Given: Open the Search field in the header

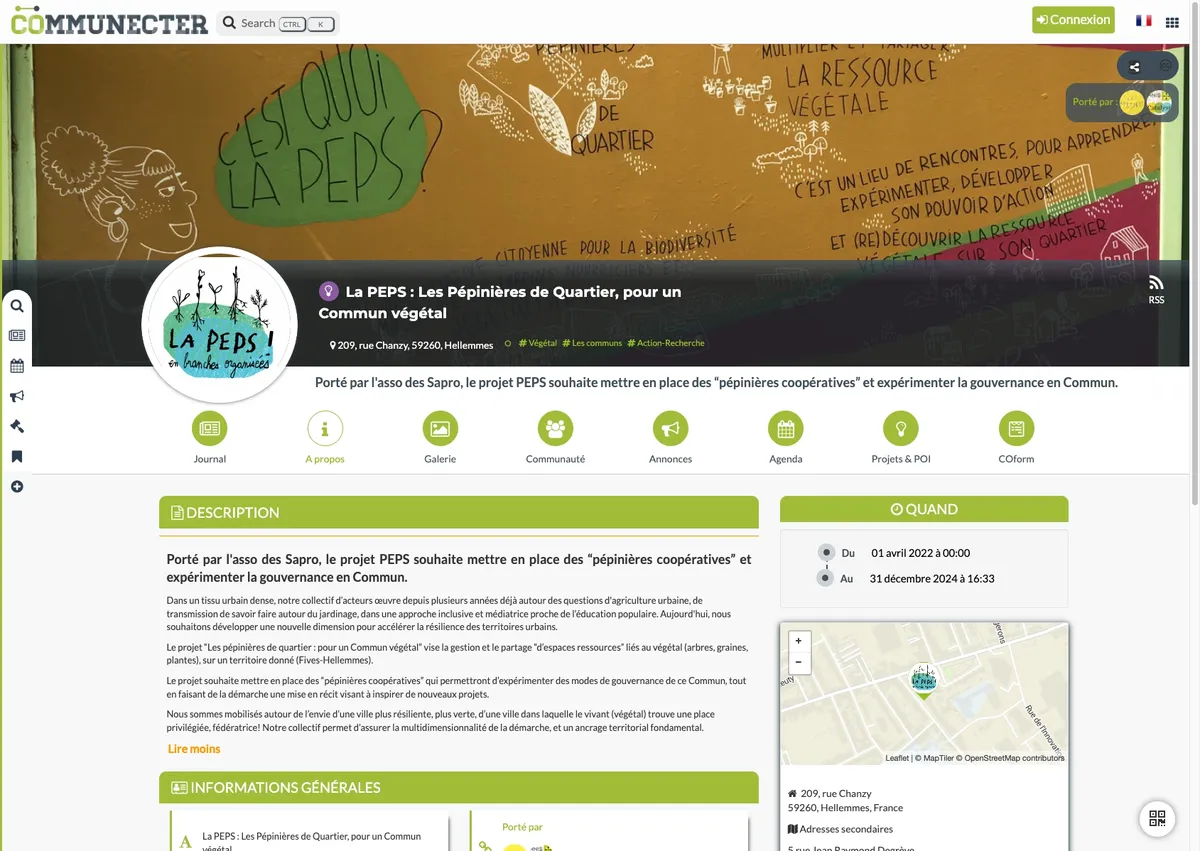Looking at the screenshot, I should (278, 23).
